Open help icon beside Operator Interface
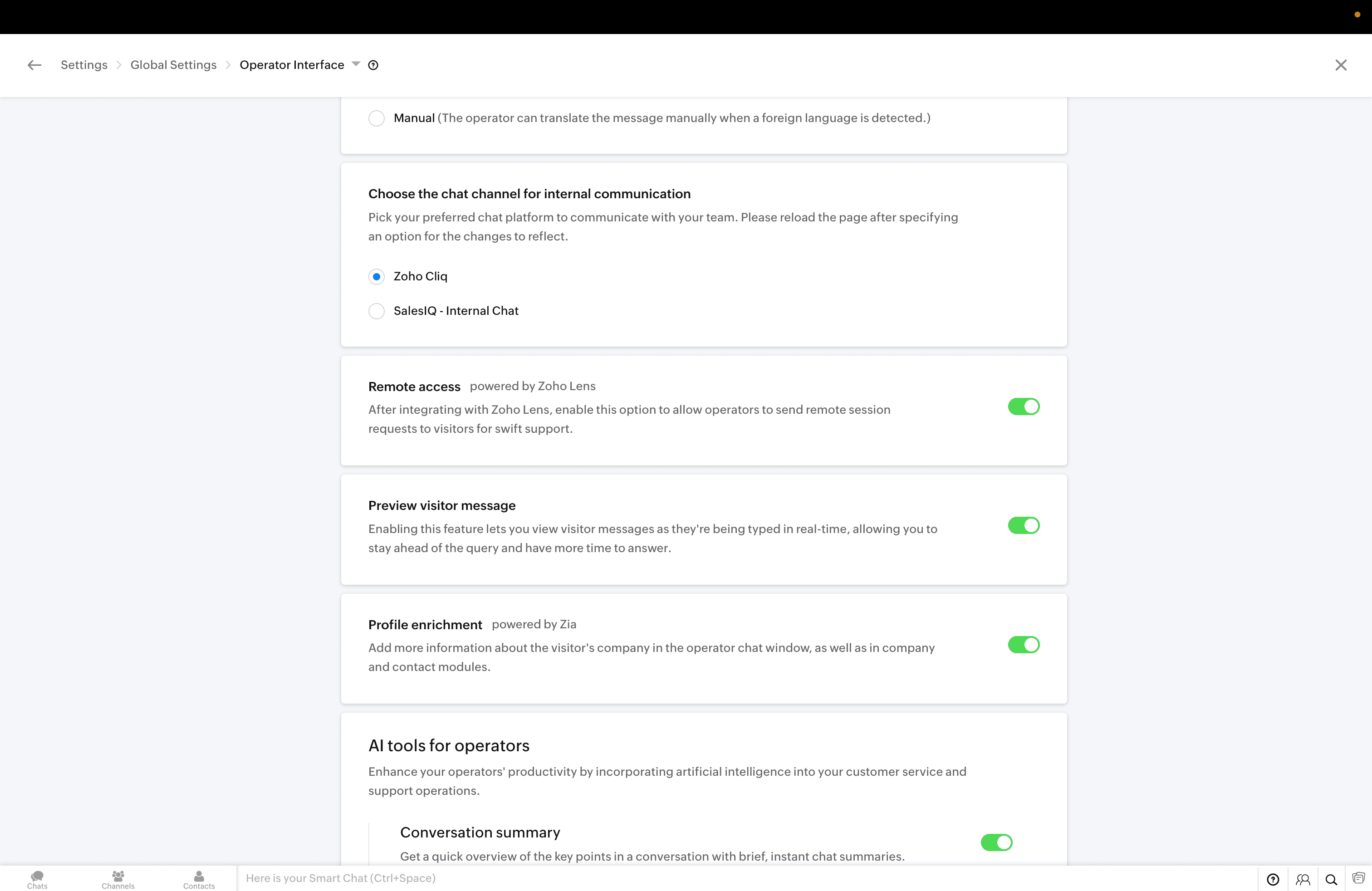Viewport: 1372px width, 891px height. 373,65
